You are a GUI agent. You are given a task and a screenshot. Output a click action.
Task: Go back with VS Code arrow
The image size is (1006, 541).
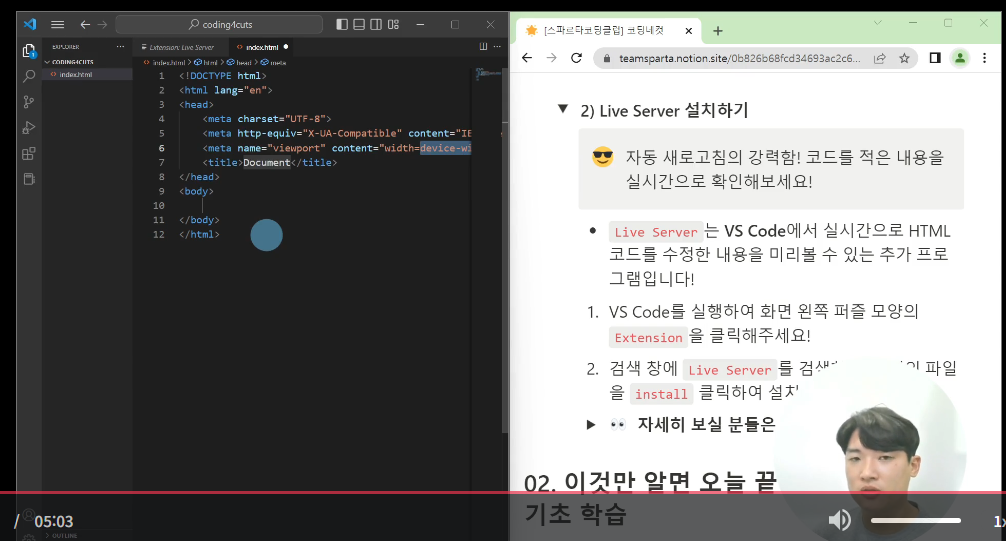click(85, 24)
